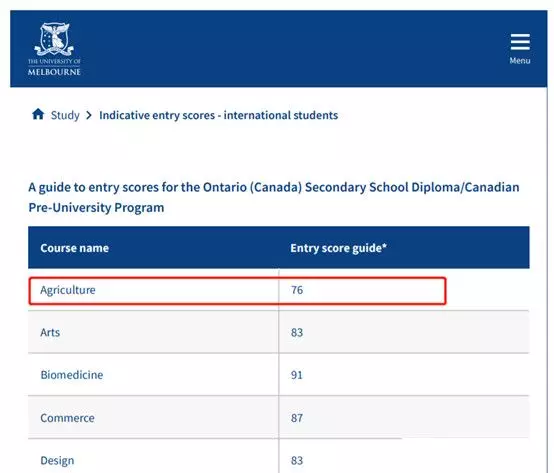
Task: Open Indicative entry scores breadcrumb link
Action: pos(218,115)
